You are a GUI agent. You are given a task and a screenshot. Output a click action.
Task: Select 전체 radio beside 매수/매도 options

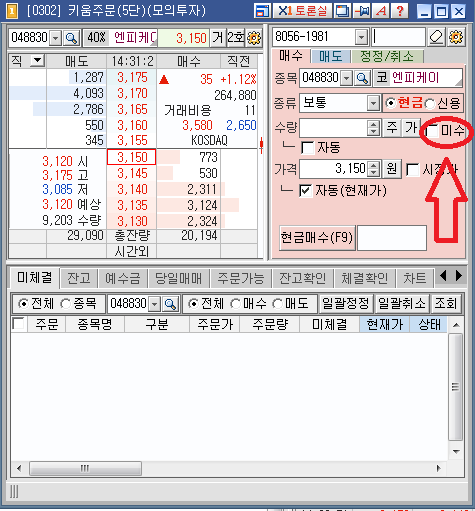point(193,304)
